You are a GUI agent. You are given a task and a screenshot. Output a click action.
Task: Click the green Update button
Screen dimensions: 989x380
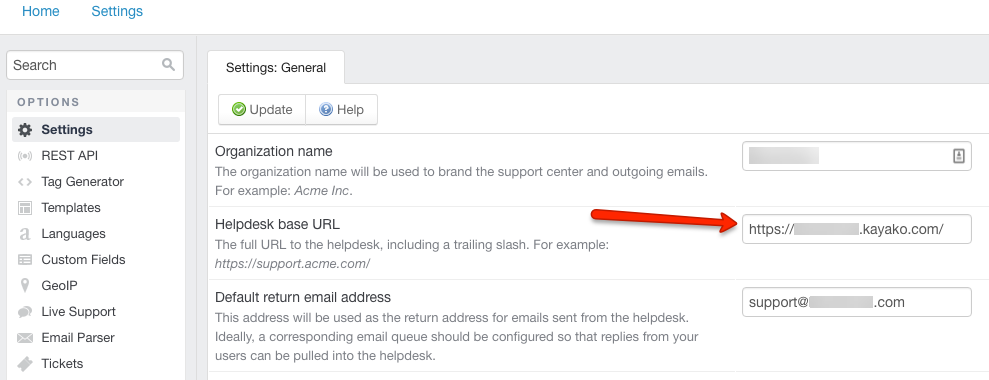(x=262, y=110)
